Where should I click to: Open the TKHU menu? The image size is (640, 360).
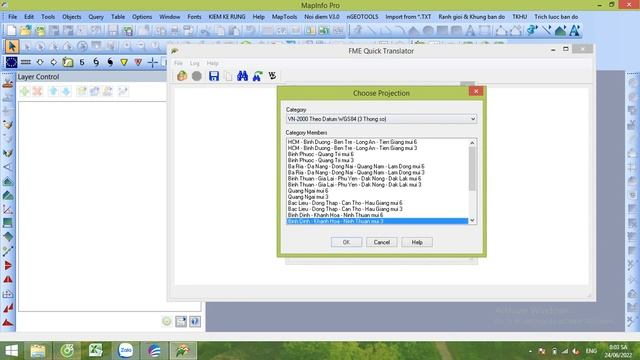520,17
